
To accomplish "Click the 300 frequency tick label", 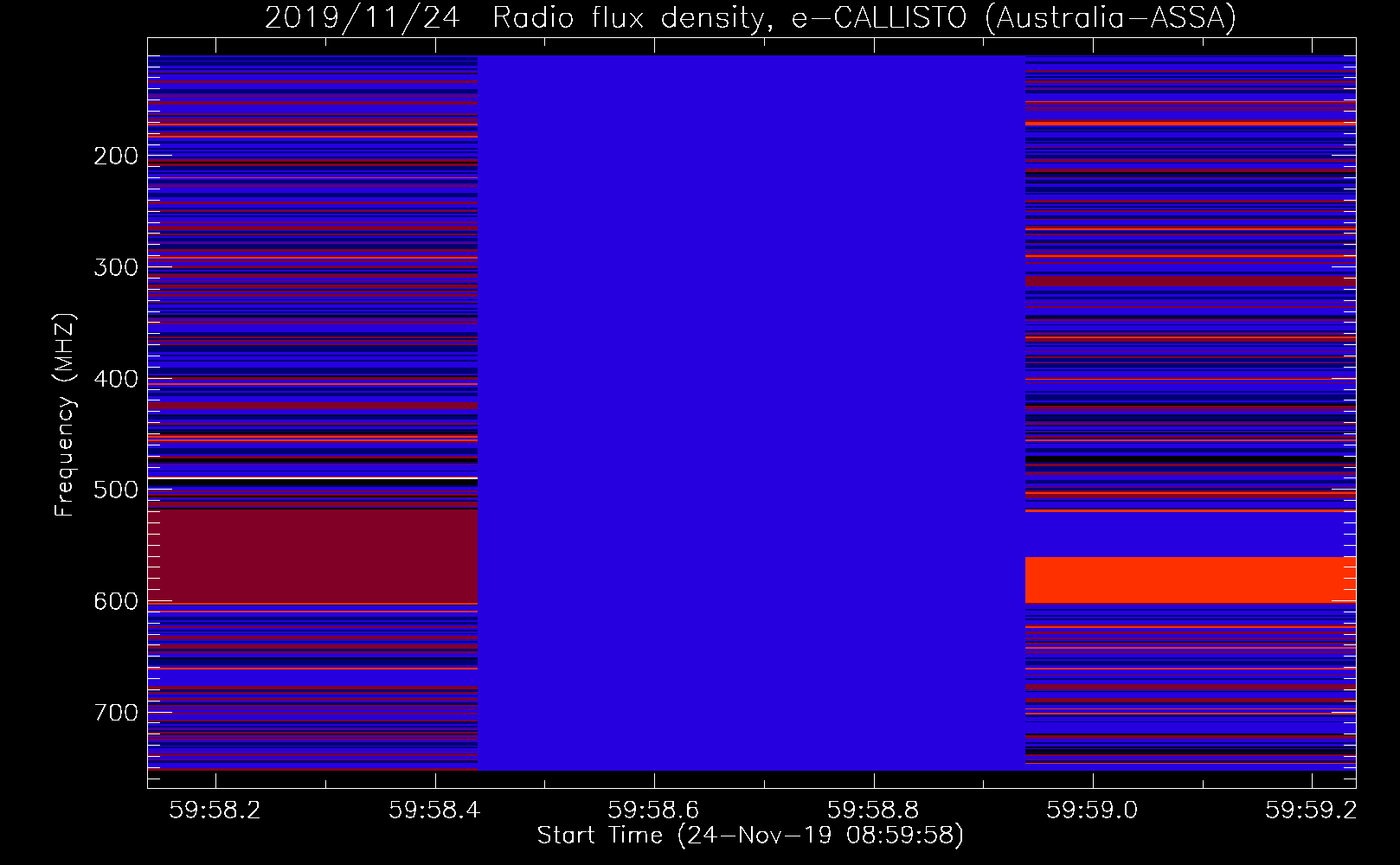I will point(116,267).
